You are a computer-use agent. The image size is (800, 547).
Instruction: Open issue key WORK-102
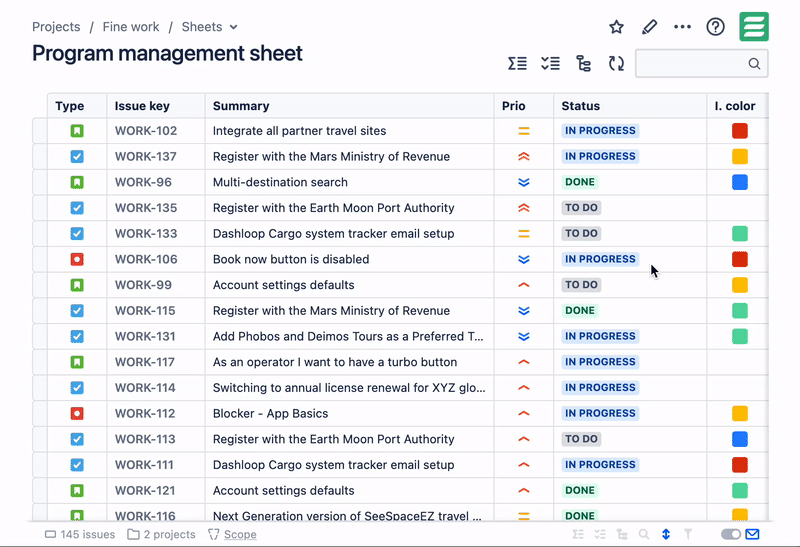[146, 131]
